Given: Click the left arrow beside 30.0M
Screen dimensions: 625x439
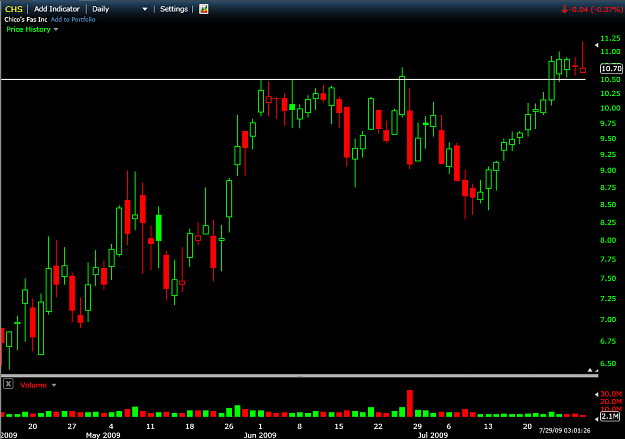Looking at the screenshot, I should (597, 394).
